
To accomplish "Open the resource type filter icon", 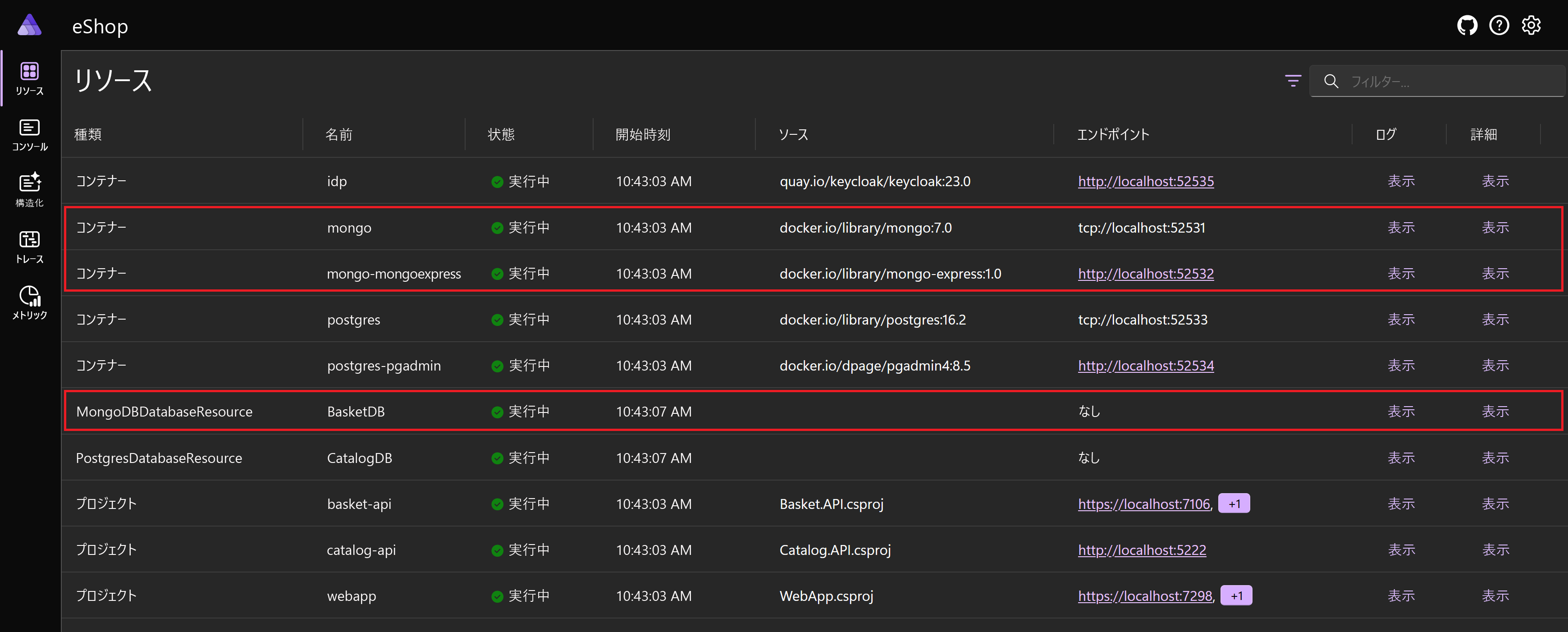I will click(x=1293, y=81).
